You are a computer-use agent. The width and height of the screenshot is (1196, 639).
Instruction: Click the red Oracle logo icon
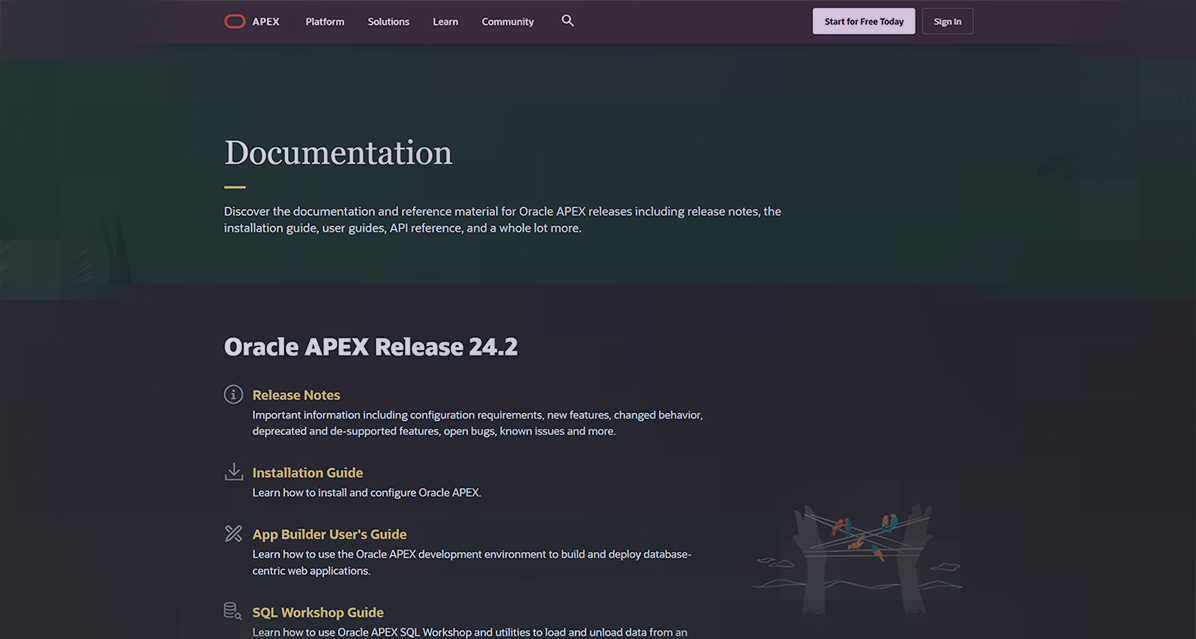pyautogui.click(x=234, y=21)
